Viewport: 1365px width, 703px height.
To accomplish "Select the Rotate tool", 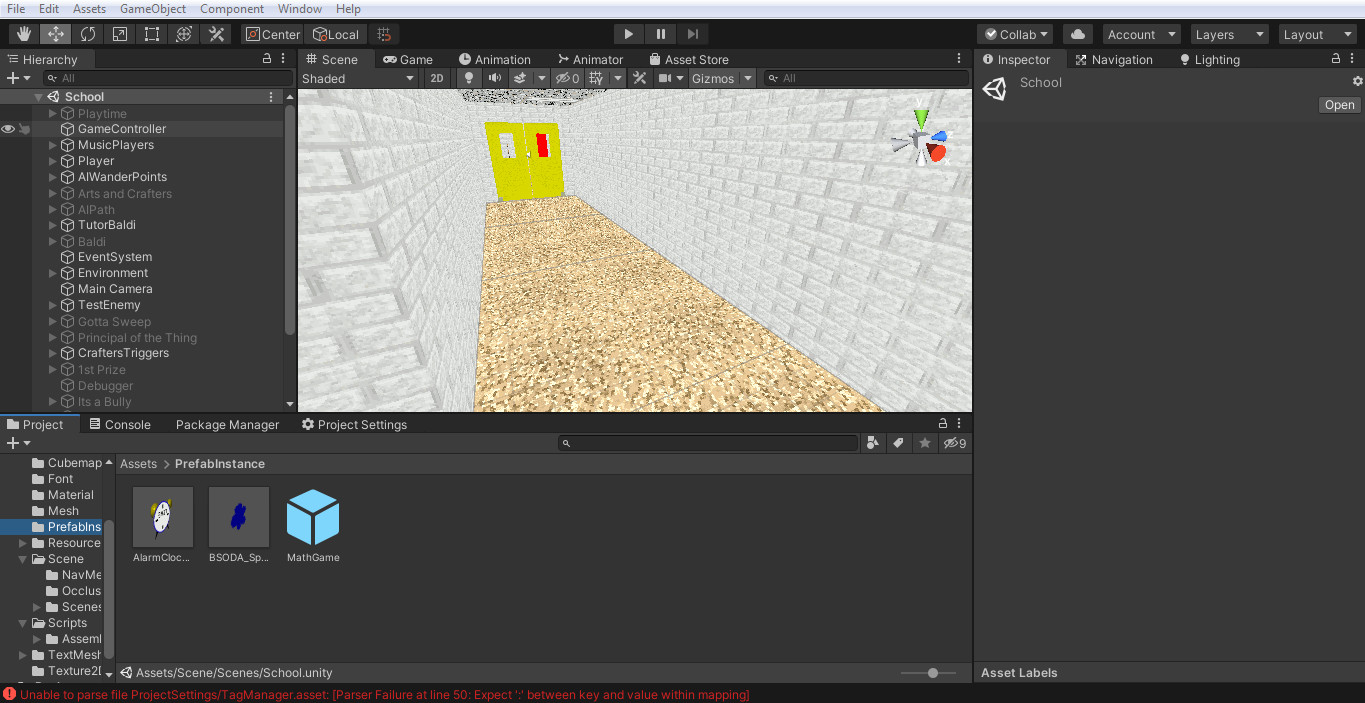I will point(88,33).
